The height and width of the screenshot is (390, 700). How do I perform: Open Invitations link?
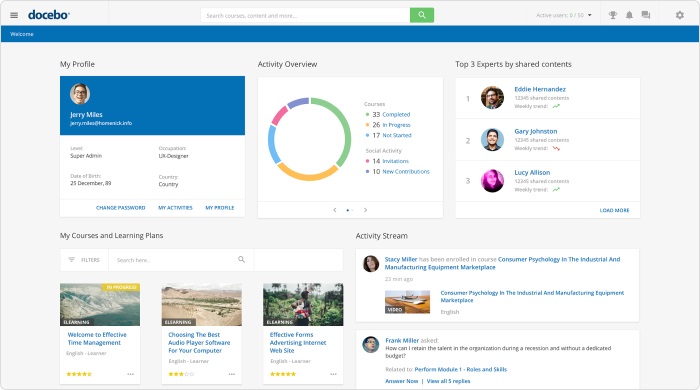(x=396, y=161)
